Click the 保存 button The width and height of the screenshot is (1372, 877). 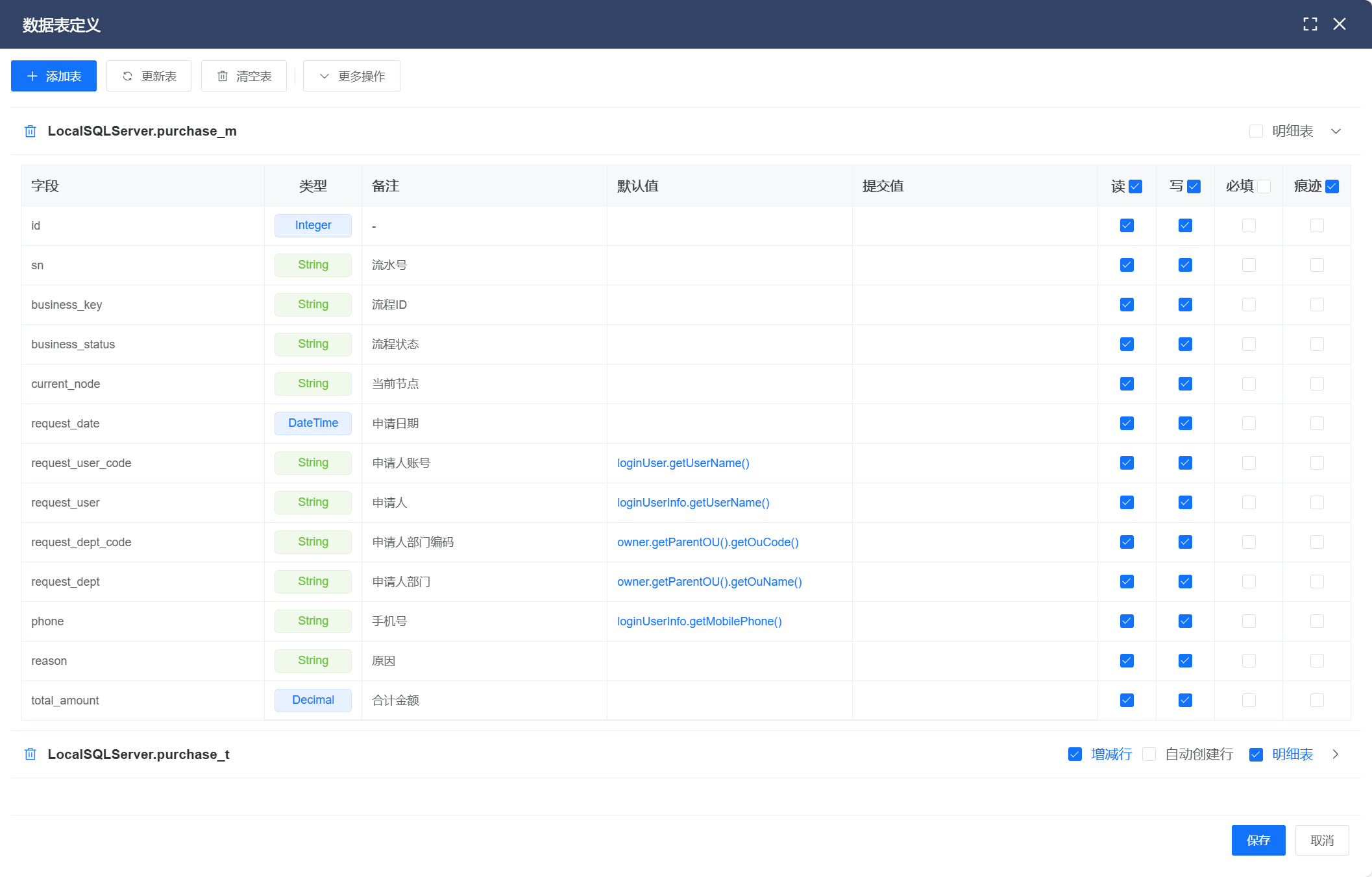coord(1258,841)
